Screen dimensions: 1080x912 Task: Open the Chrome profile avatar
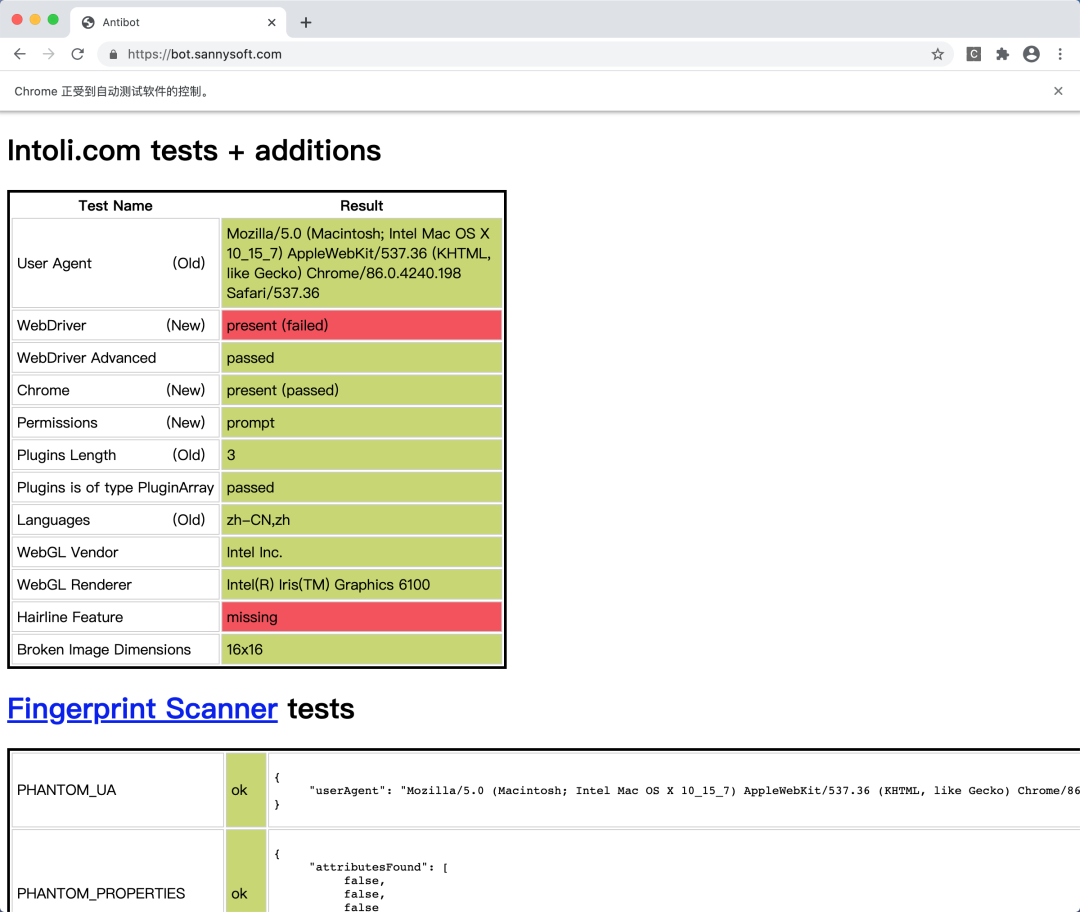click(x=1031, y=54)
